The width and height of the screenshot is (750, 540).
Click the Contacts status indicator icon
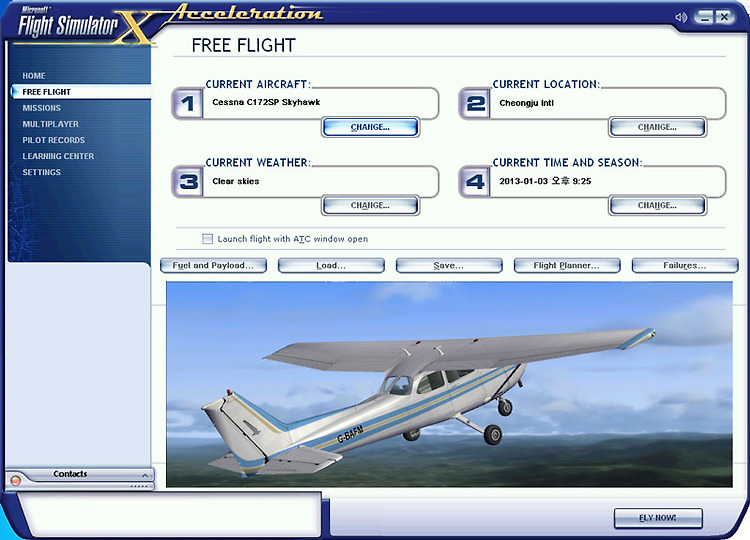[x=15, y=480]
